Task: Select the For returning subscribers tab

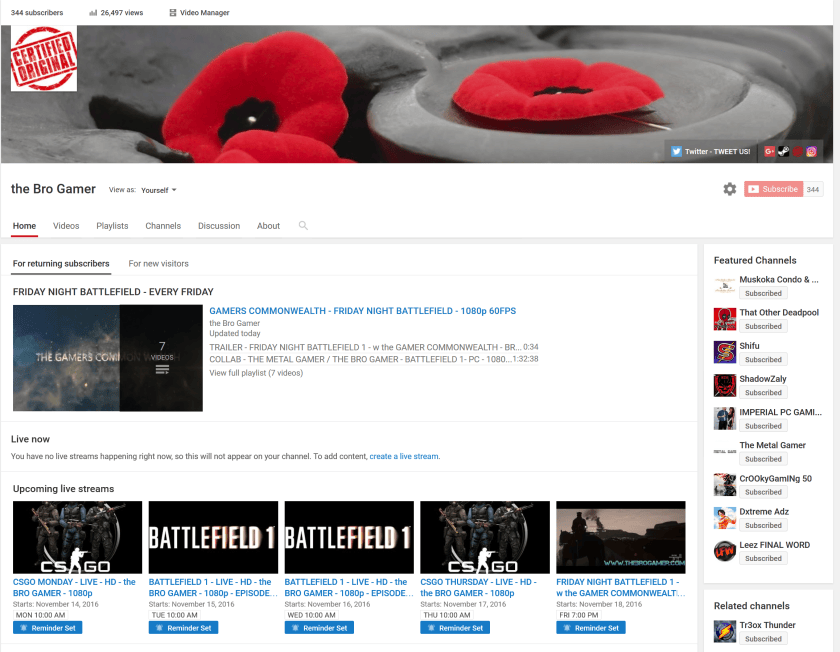Action: tap(61, 264)
